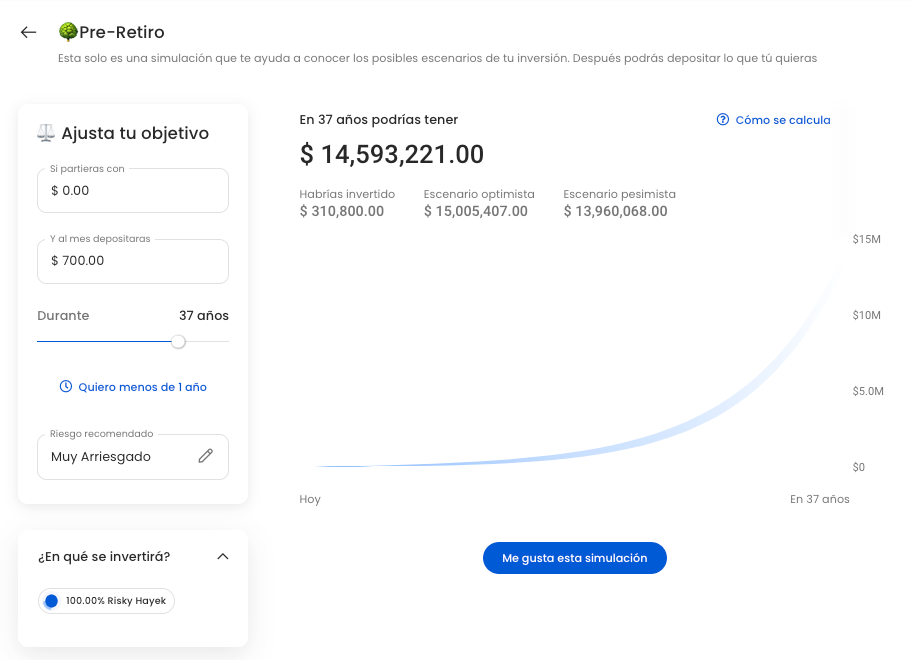Click the projected amount $ 14,593,221.00

coord(392,155)
